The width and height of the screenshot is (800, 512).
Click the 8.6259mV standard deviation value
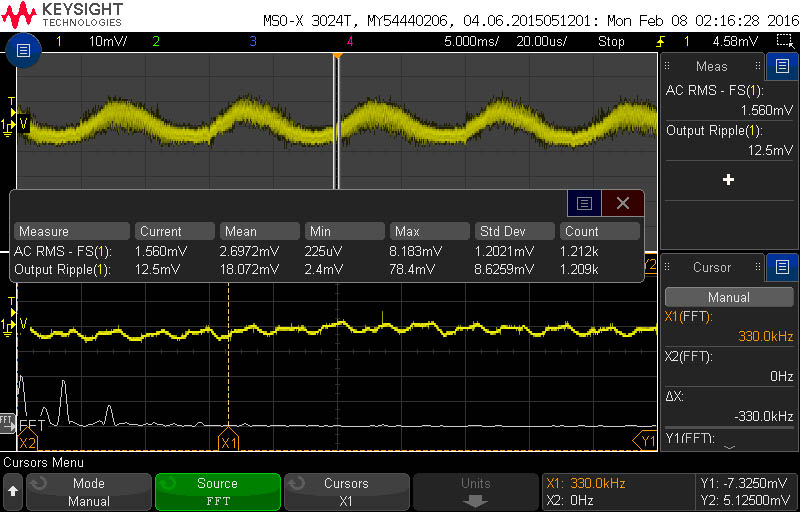[505, 269]
